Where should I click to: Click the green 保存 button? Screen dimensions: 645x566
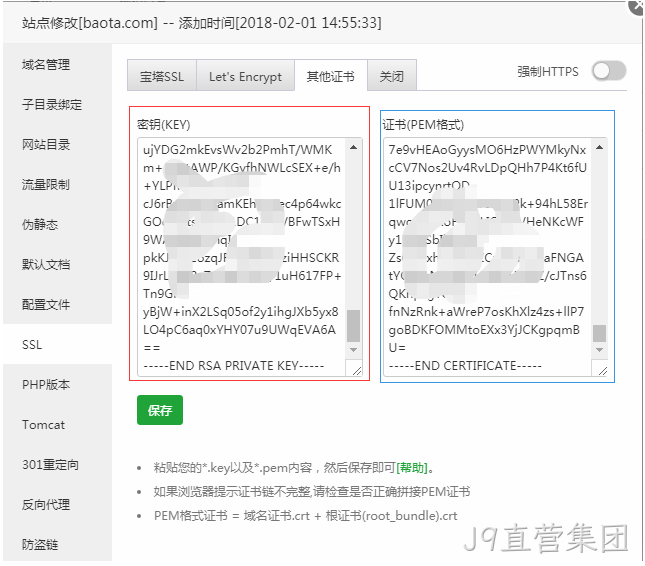(160, 410)
